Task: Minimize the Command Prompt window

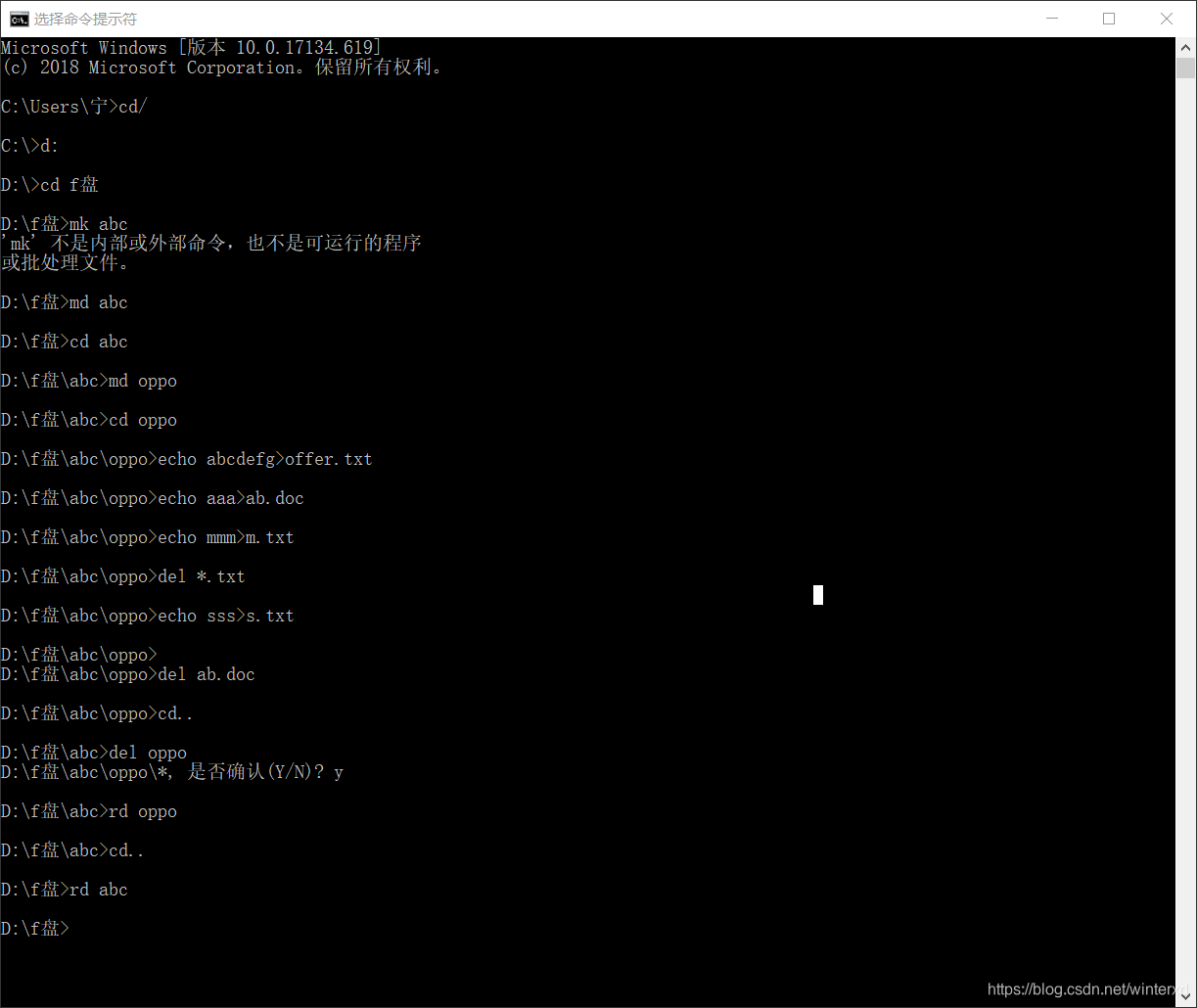Action: [1053, 19]
